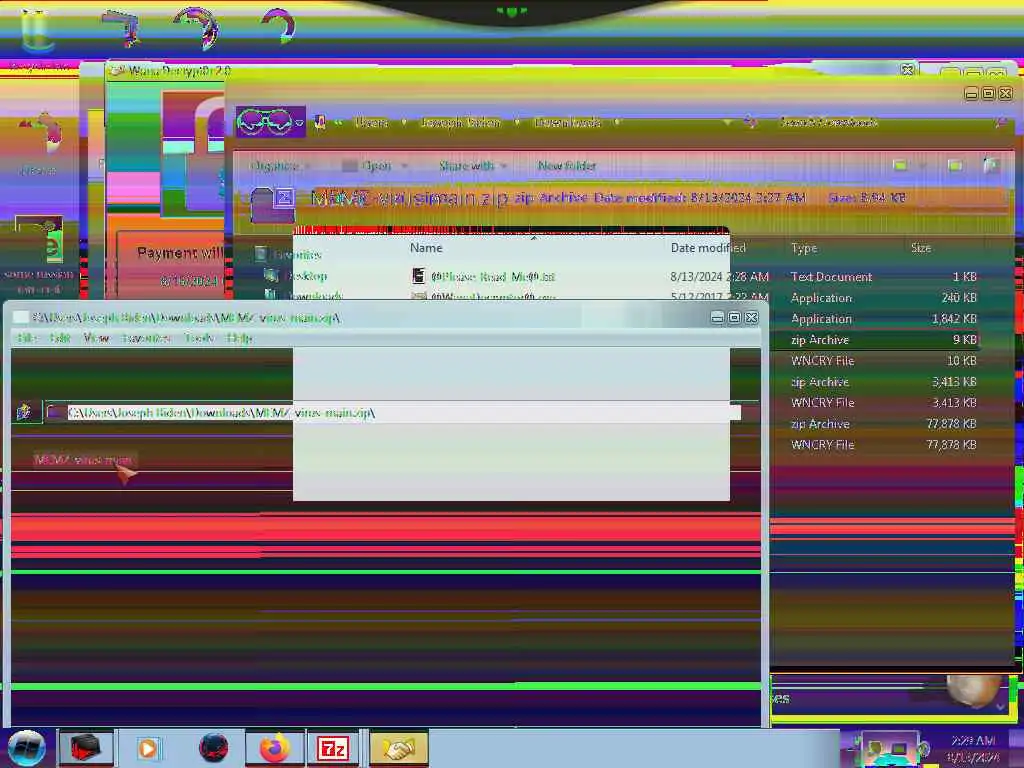Click the handshake Wana Decryptor taskbar icon
1024x768 pixels.
[398, 748]
